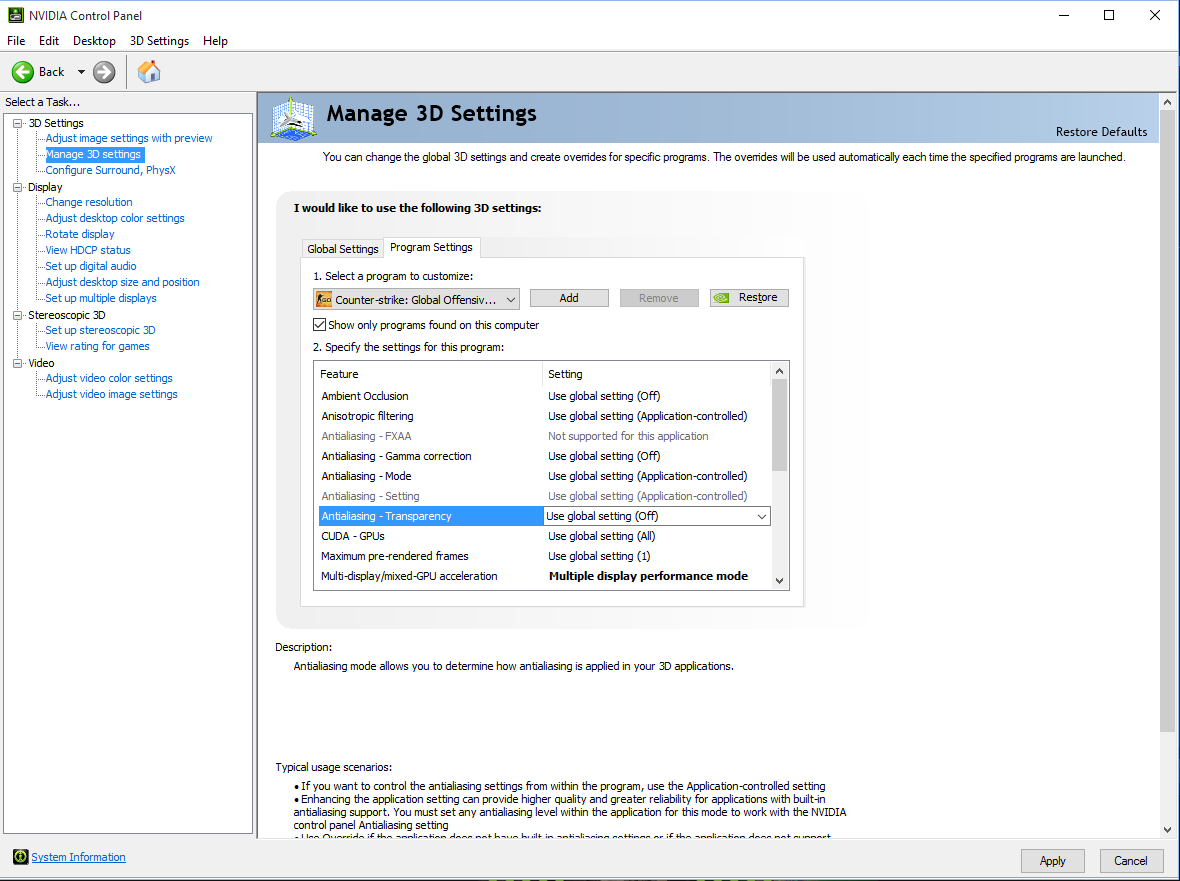Click the main page scroll down arrow
The image size is (1180, 881).
pos(1167,830)
